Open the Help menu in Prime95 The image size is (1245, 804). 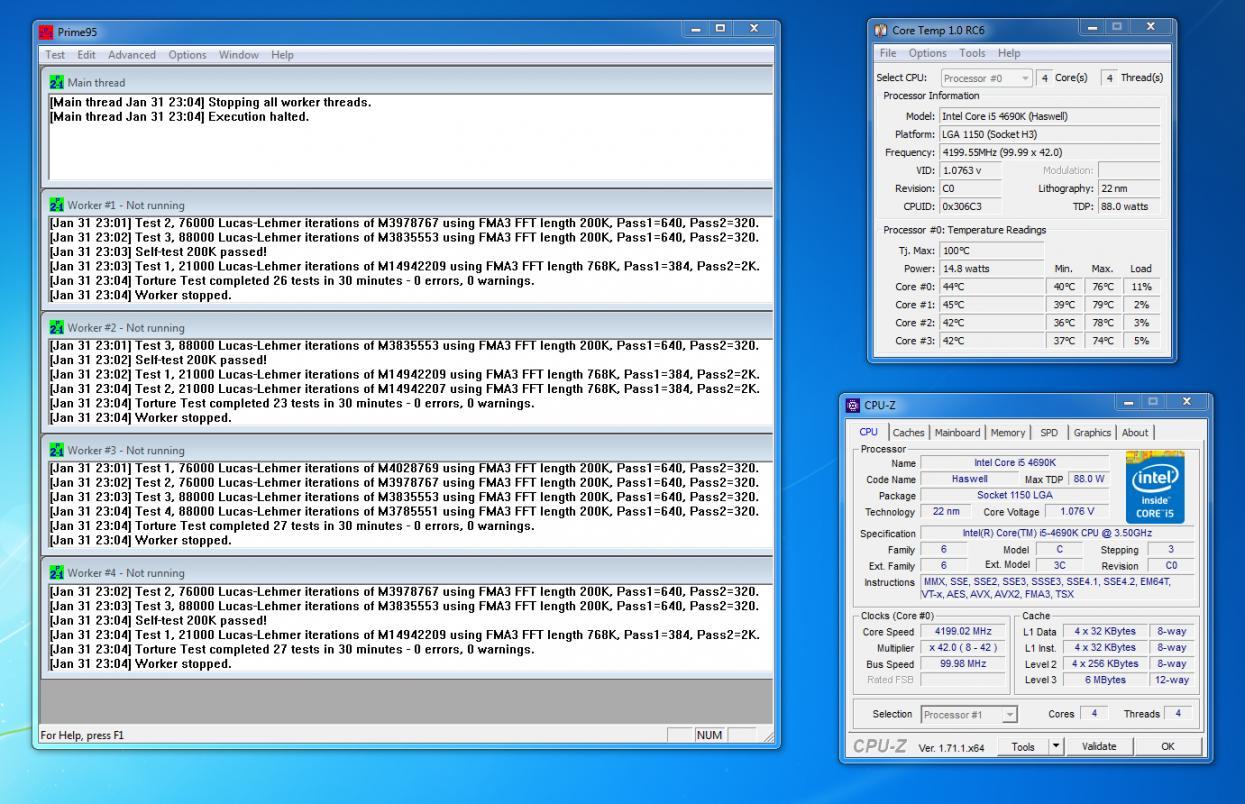coord(282,55)
